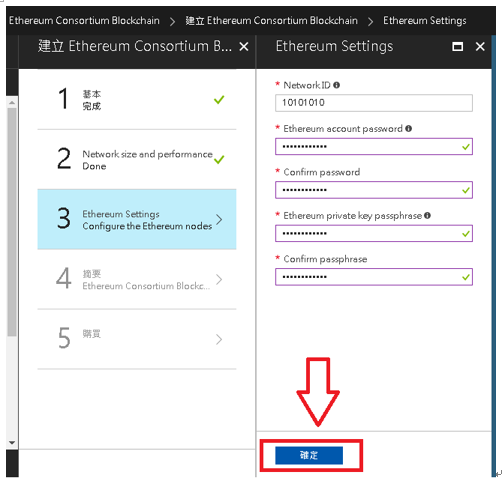Close the Ethereum Settings blade
The image size is (502, 488).
pyautogui.click(x=480, y=47)
